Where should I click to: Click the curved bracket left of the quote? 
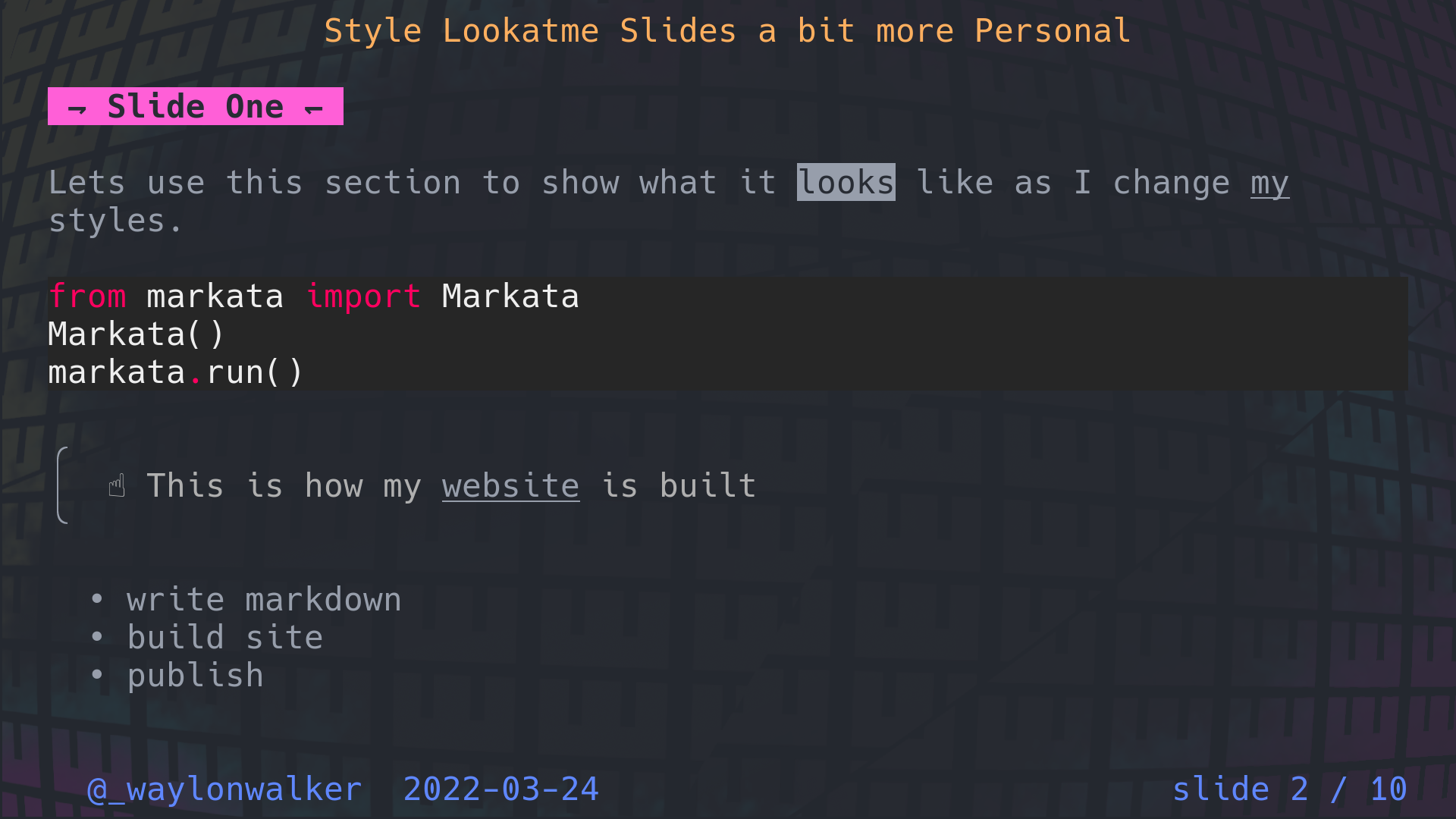coord(62,485)
